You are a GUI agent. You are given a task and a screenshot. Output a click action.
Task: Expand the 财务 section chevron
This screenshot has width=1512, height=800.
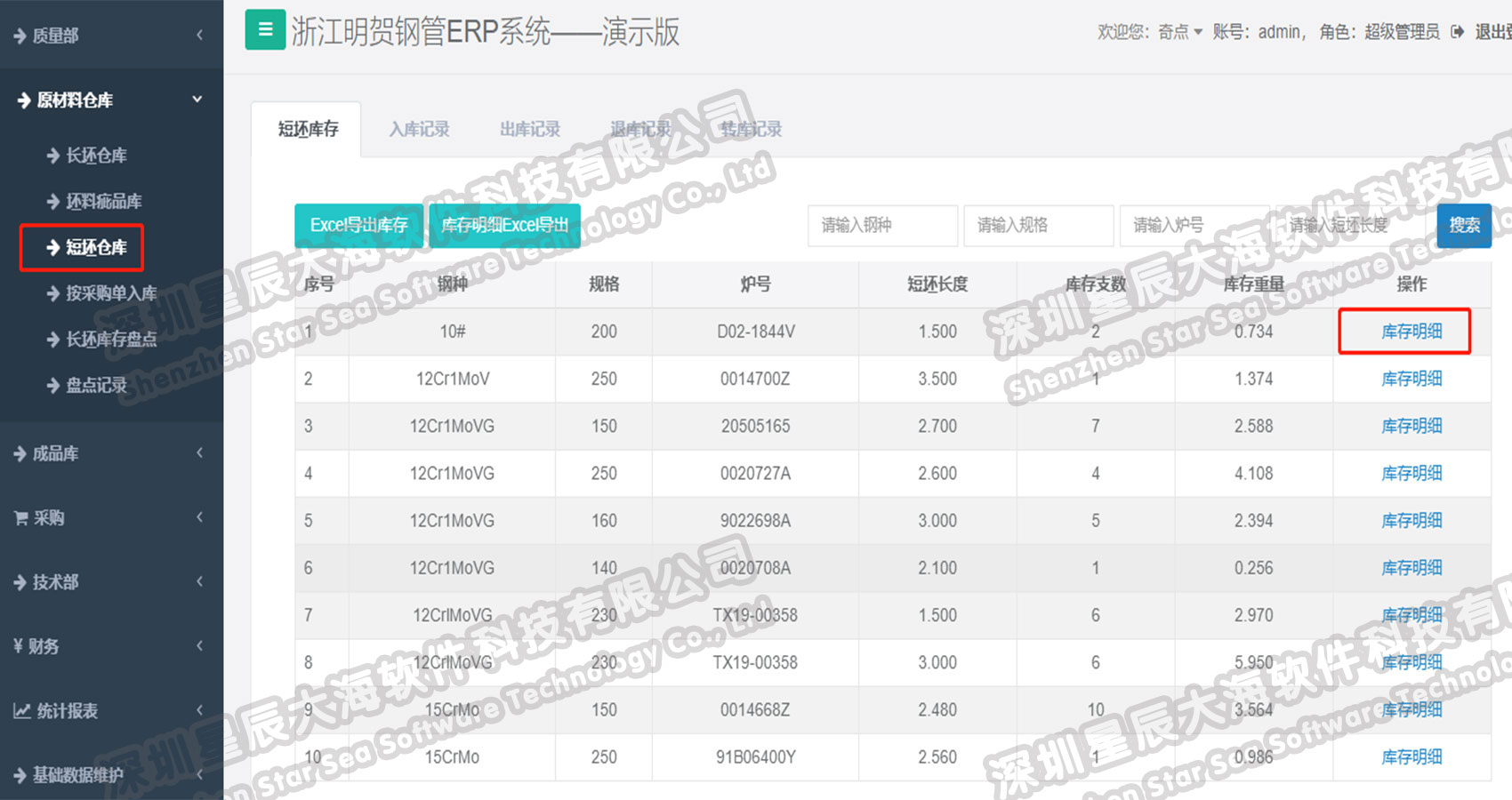(x=199, y=646)
